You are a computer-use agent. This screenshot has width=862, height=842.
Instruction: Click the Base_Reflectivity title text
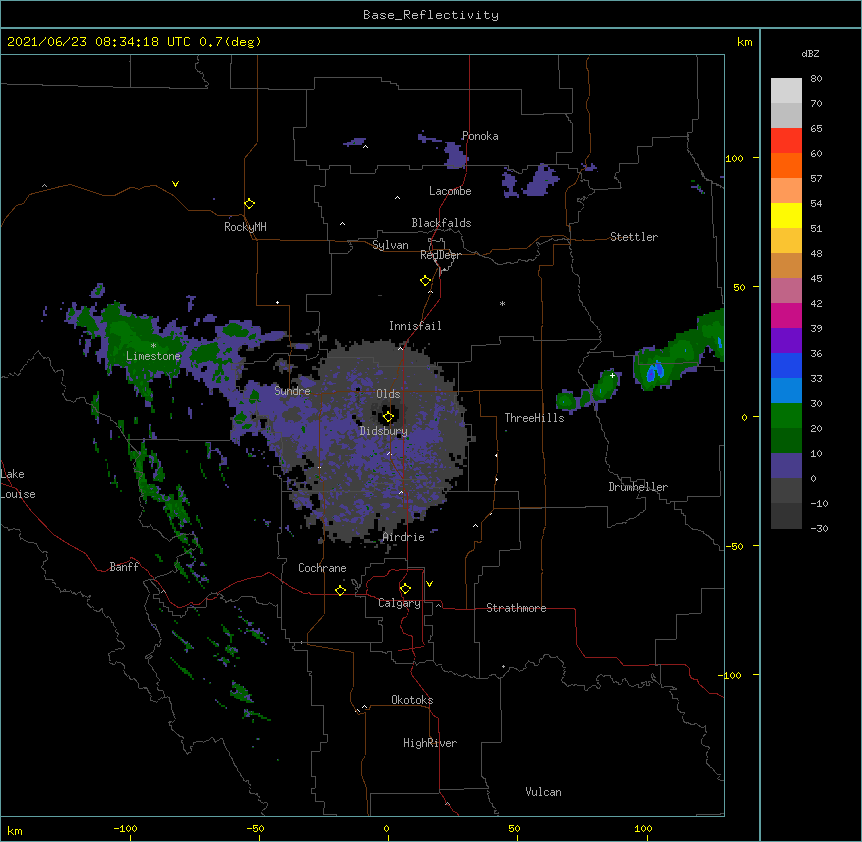431,15
